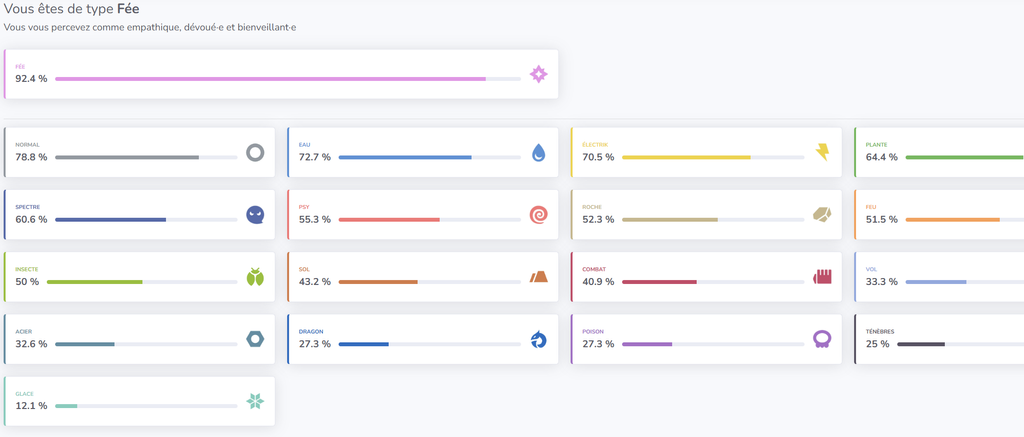Click the Roche rock icon
This screenshot has width=1024, height=437.
click(x=822, y=214)
